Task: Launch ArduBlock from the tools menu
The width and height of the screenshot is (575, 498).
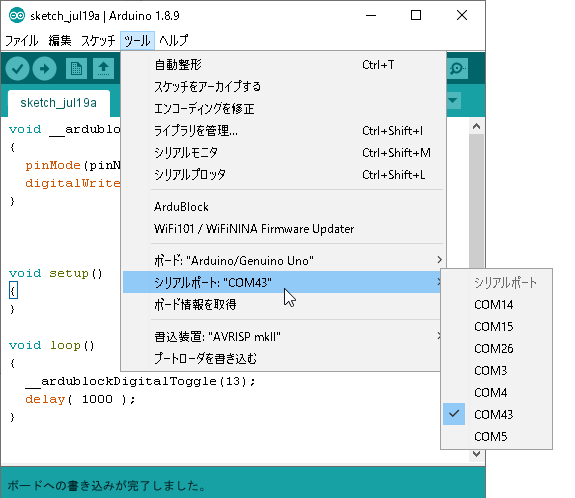Action: pyautogui.click(x=283, y=207)
